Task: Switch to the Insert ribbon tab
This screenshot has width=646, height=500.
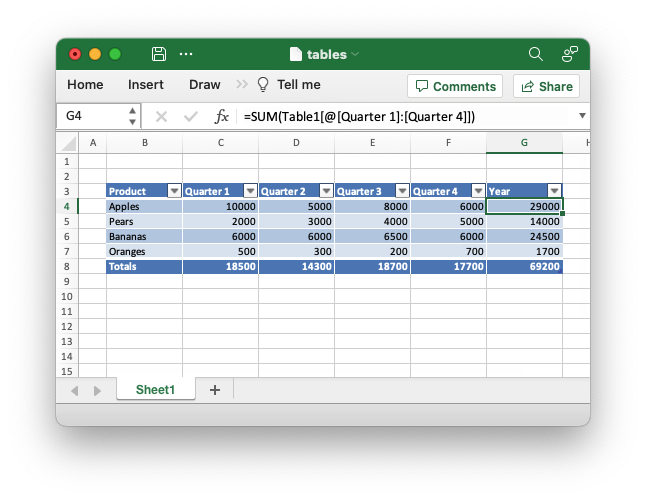Action: coord(146,85)
